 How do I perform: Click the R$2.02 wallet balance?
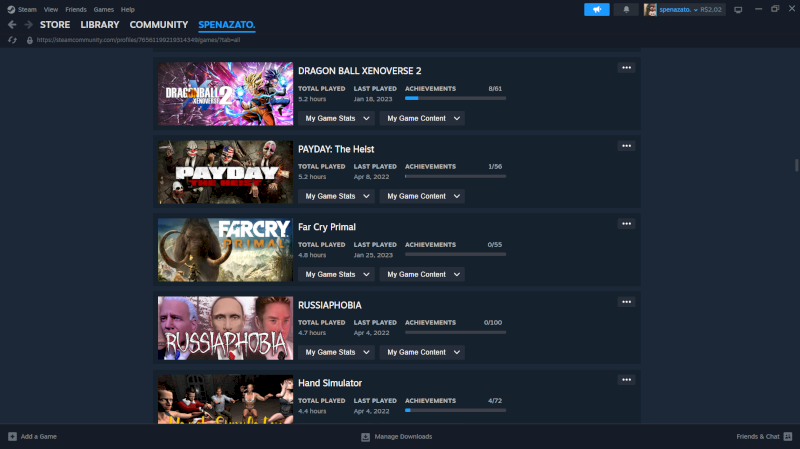(711, 9)
